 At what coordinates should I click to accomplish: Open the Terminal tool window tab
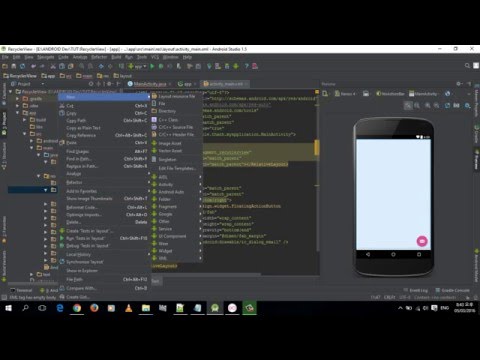[22, 290]
